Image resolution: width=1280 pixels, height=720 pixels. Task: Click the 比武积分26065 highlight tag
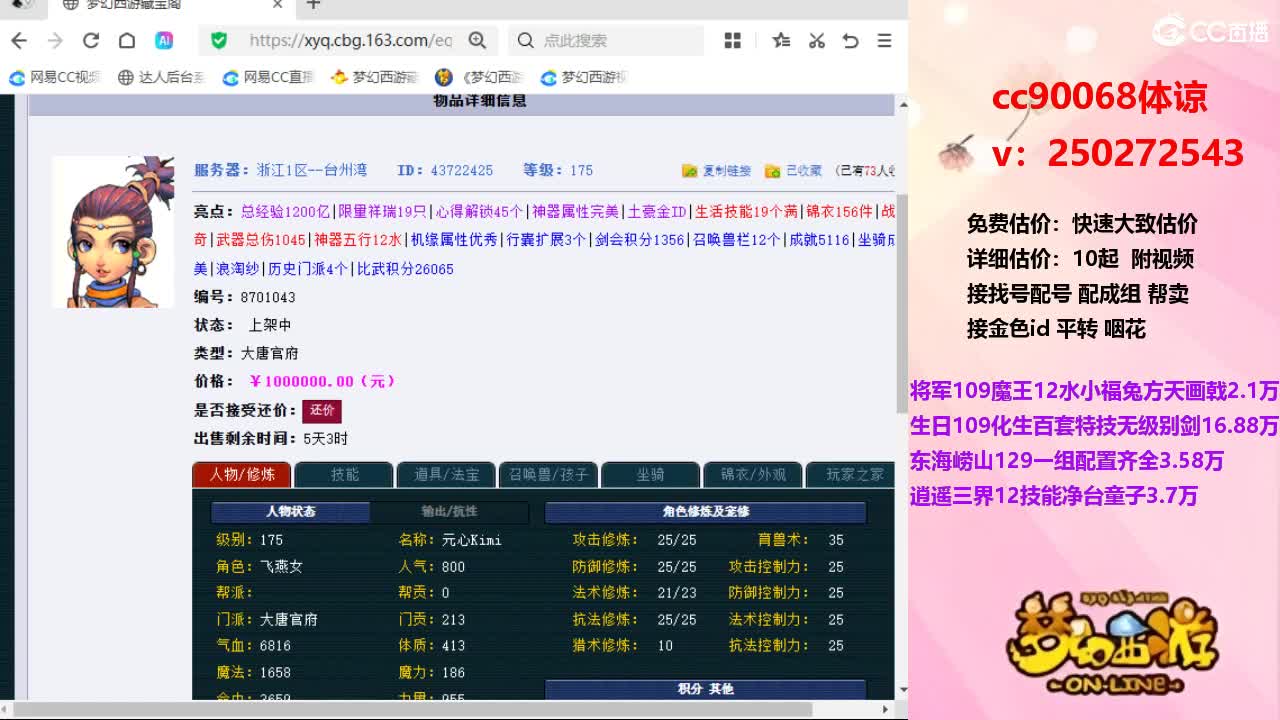coord(405,269)
